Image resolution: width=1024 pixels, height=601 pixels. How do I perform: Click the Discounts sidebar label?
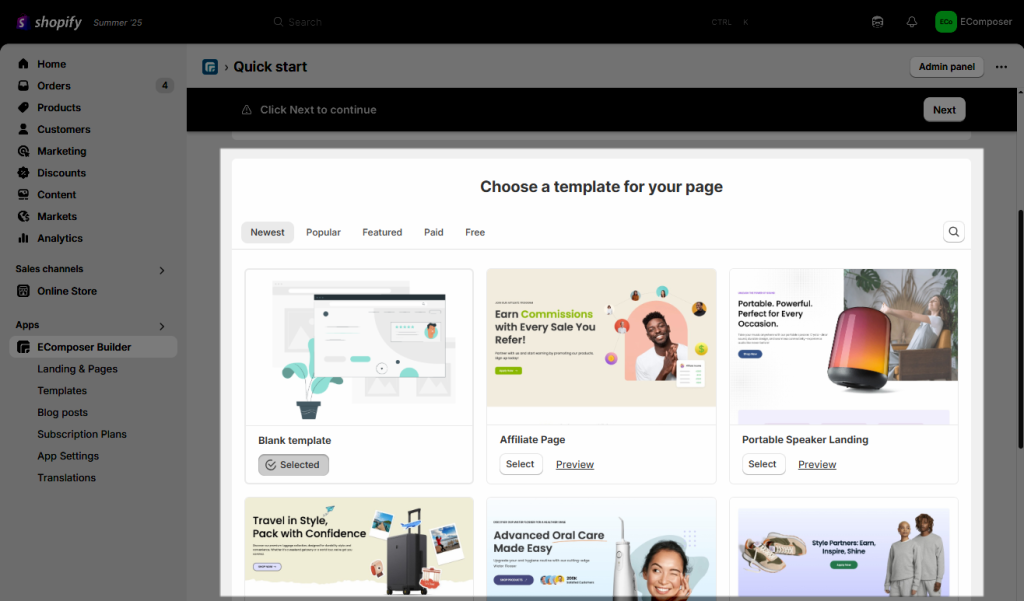point(61,173)
